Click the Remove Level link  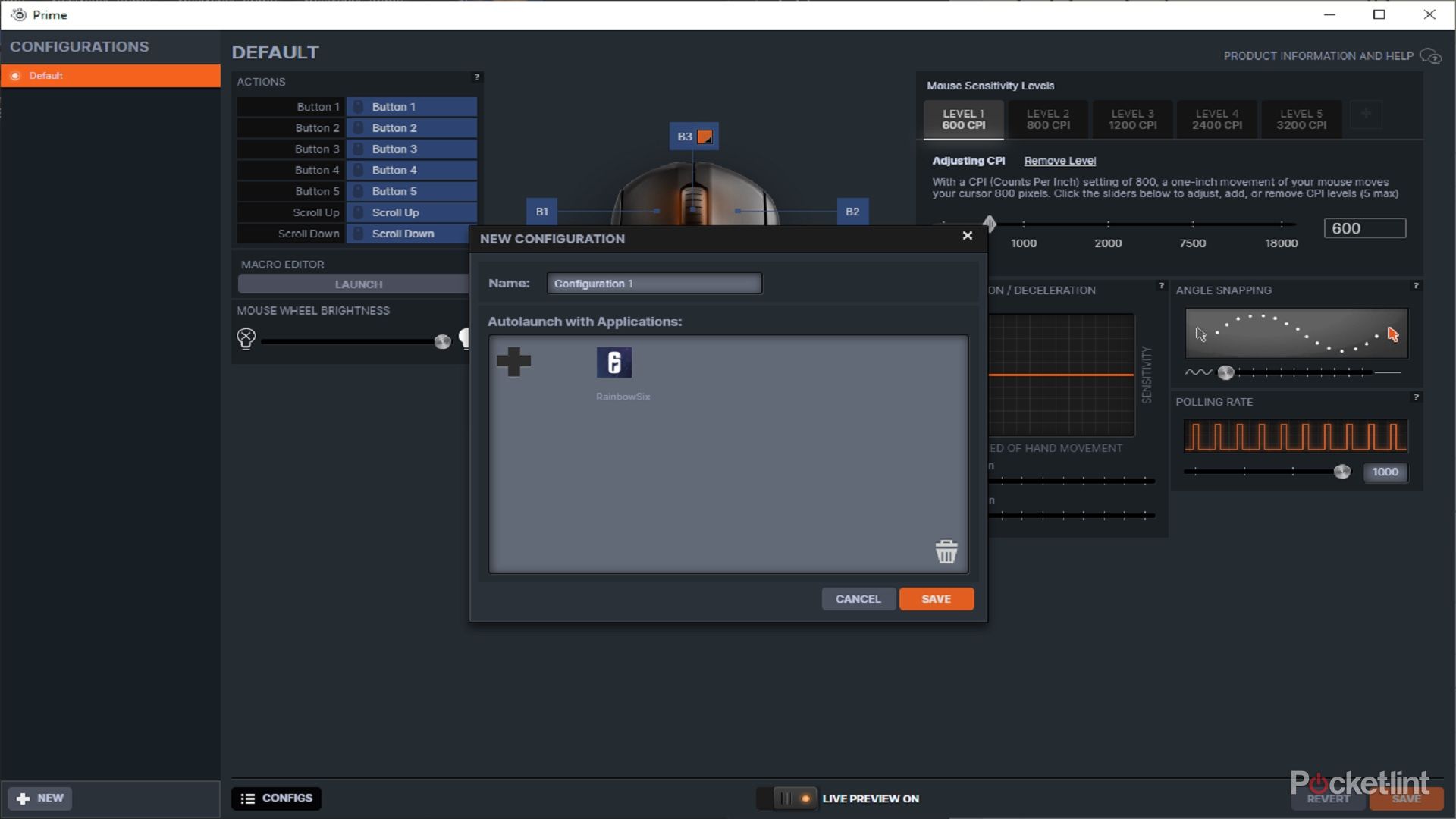click(1059, 161)
